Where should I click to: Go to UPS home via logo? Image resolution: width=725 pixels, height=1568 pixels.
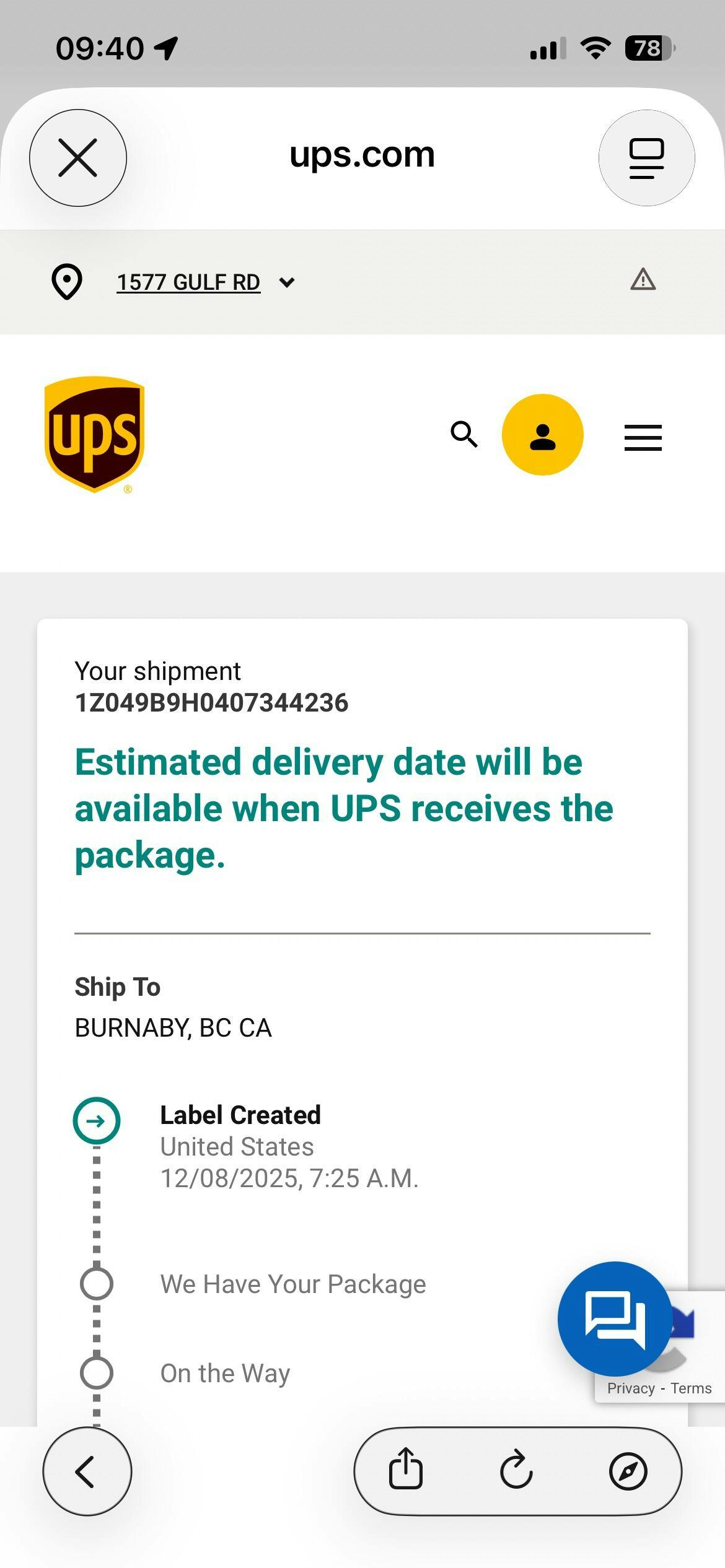click(94, 435)
